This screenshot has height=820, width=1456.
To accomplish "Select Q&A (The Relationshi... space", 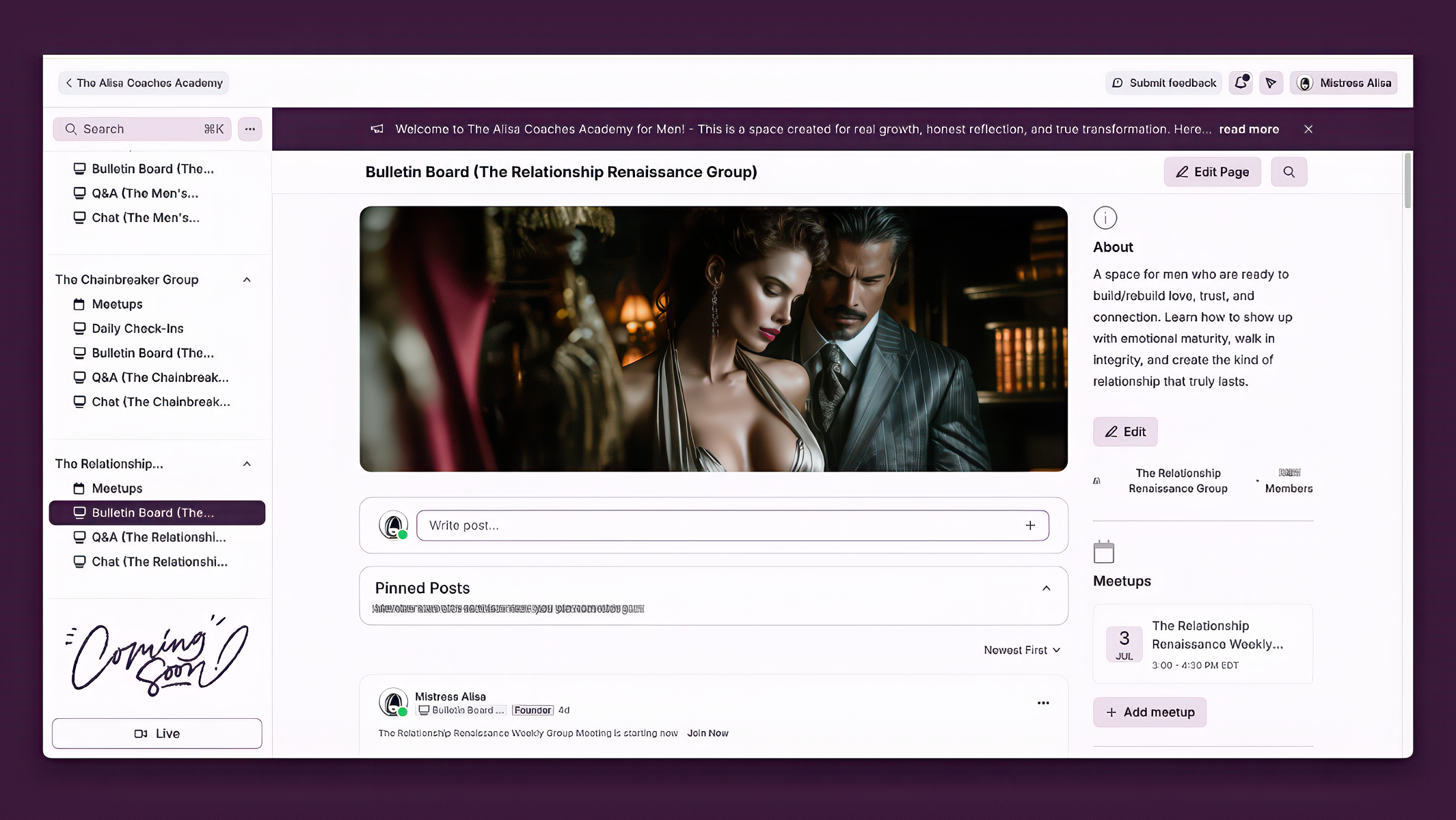I will [159, 538].
